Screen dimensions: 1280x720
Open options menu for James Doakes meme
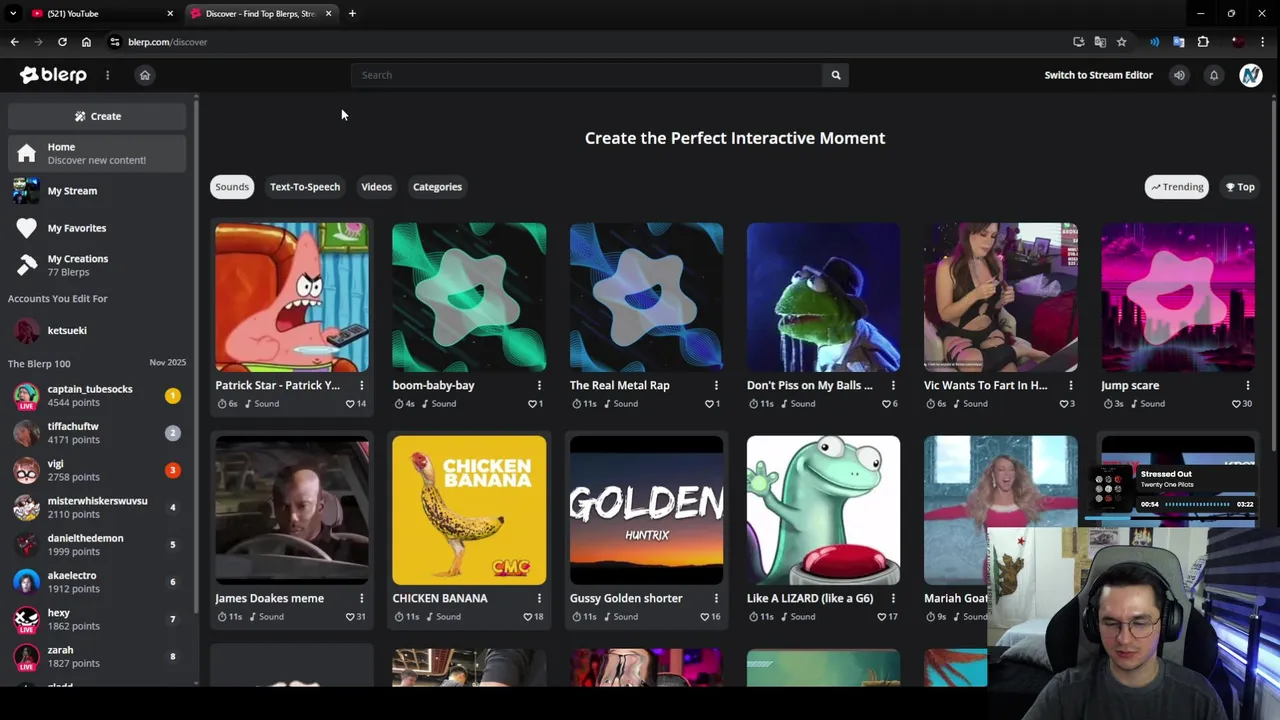point(362,598)
